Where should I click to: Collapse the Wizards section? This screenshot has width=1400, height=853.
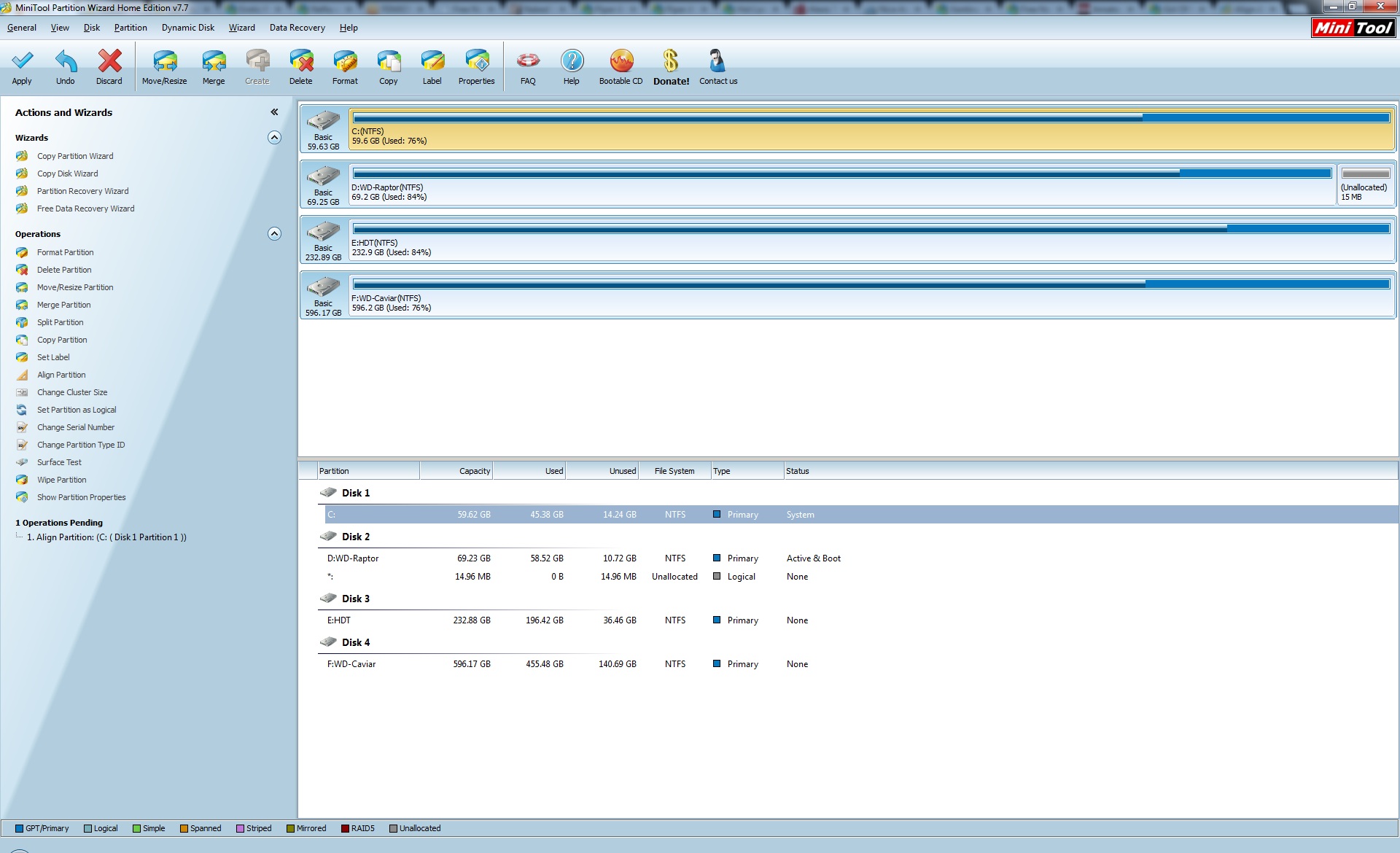tap(274, 138)
